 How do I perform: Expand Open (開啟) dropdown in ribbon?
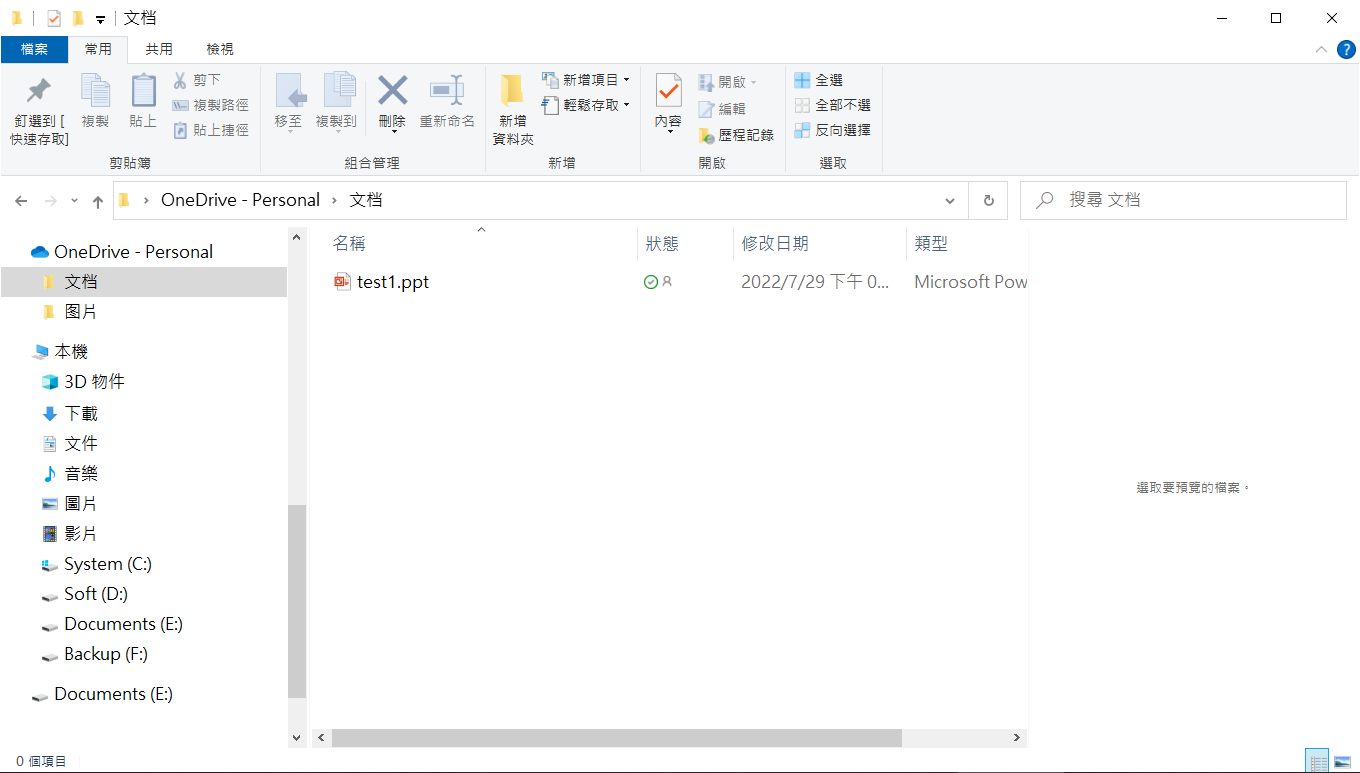tap(727, 82)
